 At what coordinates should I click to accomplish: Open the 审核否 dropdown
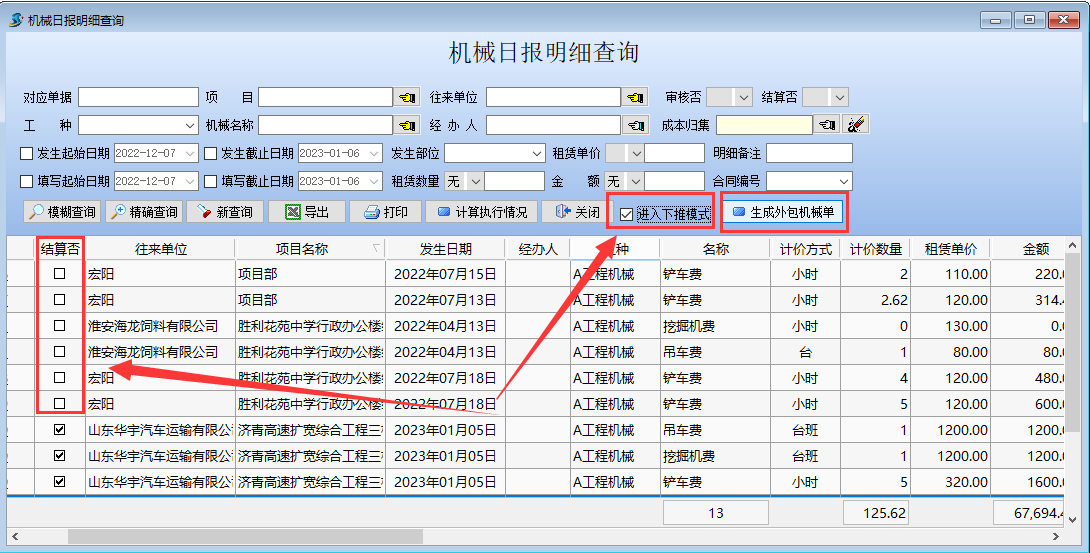click(x=742, y=97)
